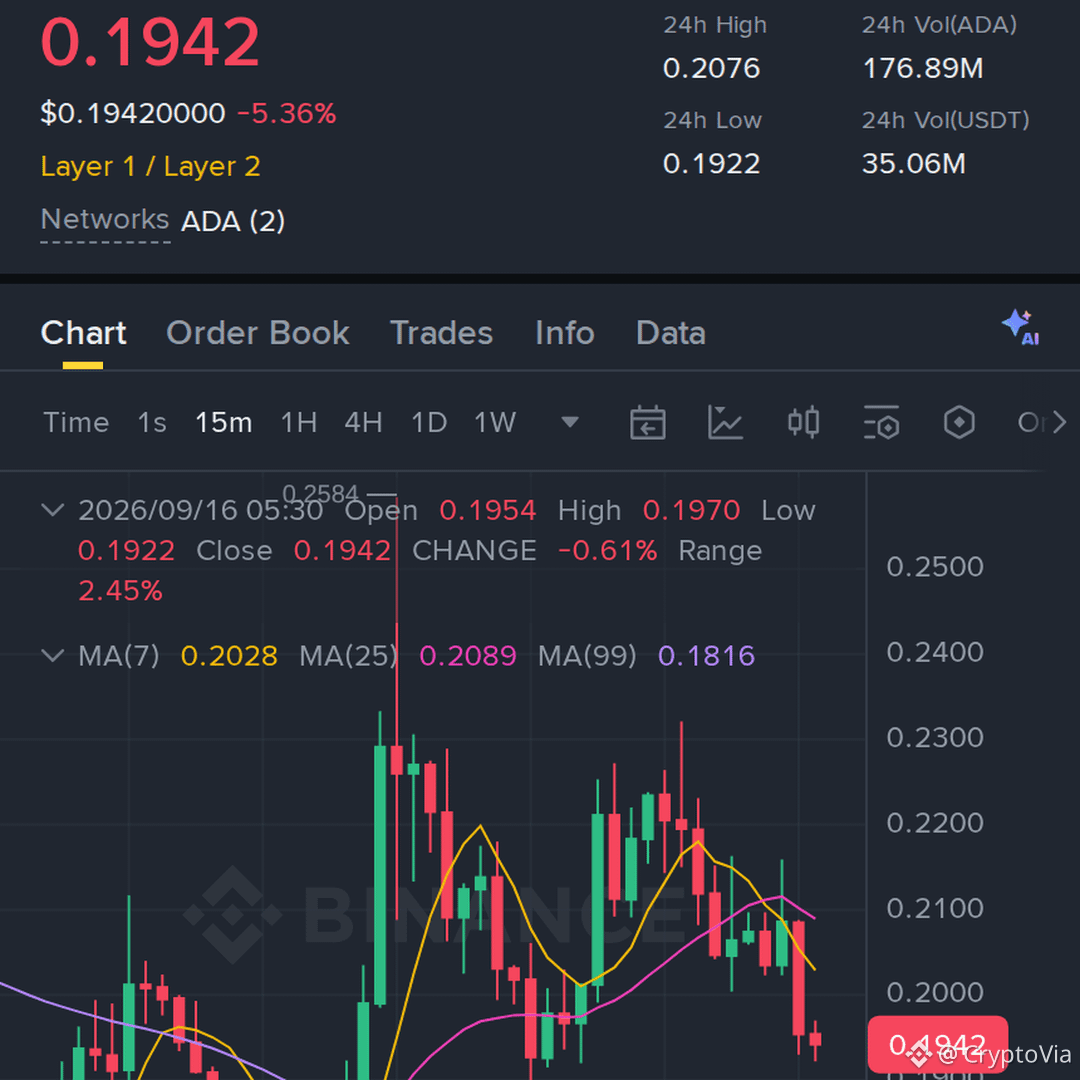The height and width of the screenshot is (1080, 1080).
Task: Collapse the candle OHLC info row
Action: click(53, 510)
